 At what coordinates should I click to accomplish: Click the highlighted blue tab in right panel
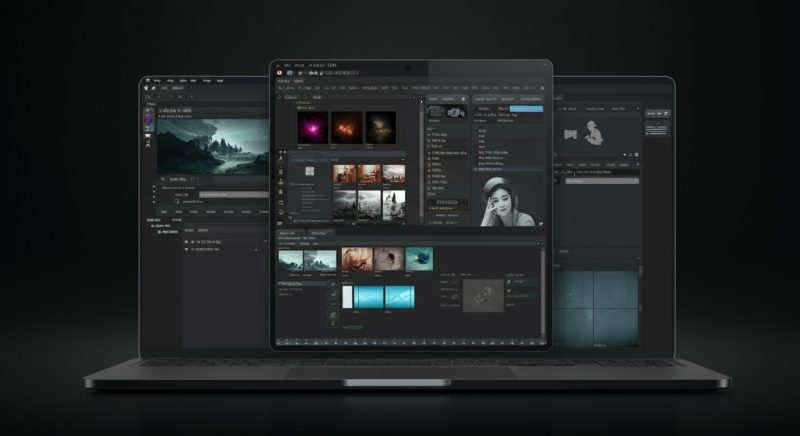pos(526,109)
